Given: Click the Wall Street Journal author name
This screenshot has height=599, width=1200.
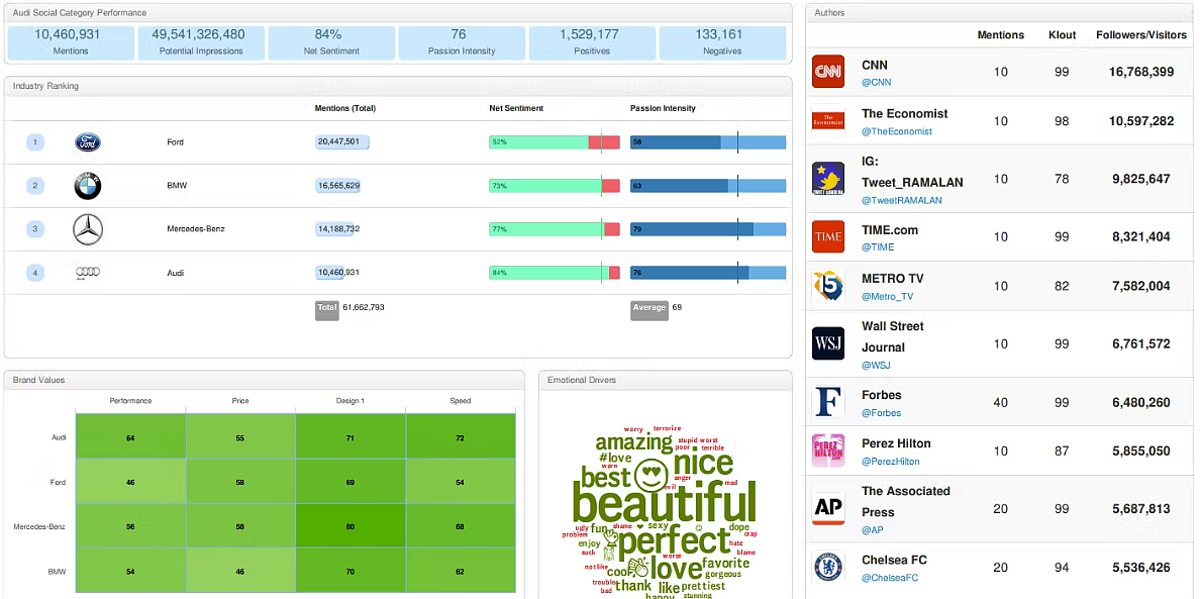Looking at the screenshot, I should [x=893, y=337].
